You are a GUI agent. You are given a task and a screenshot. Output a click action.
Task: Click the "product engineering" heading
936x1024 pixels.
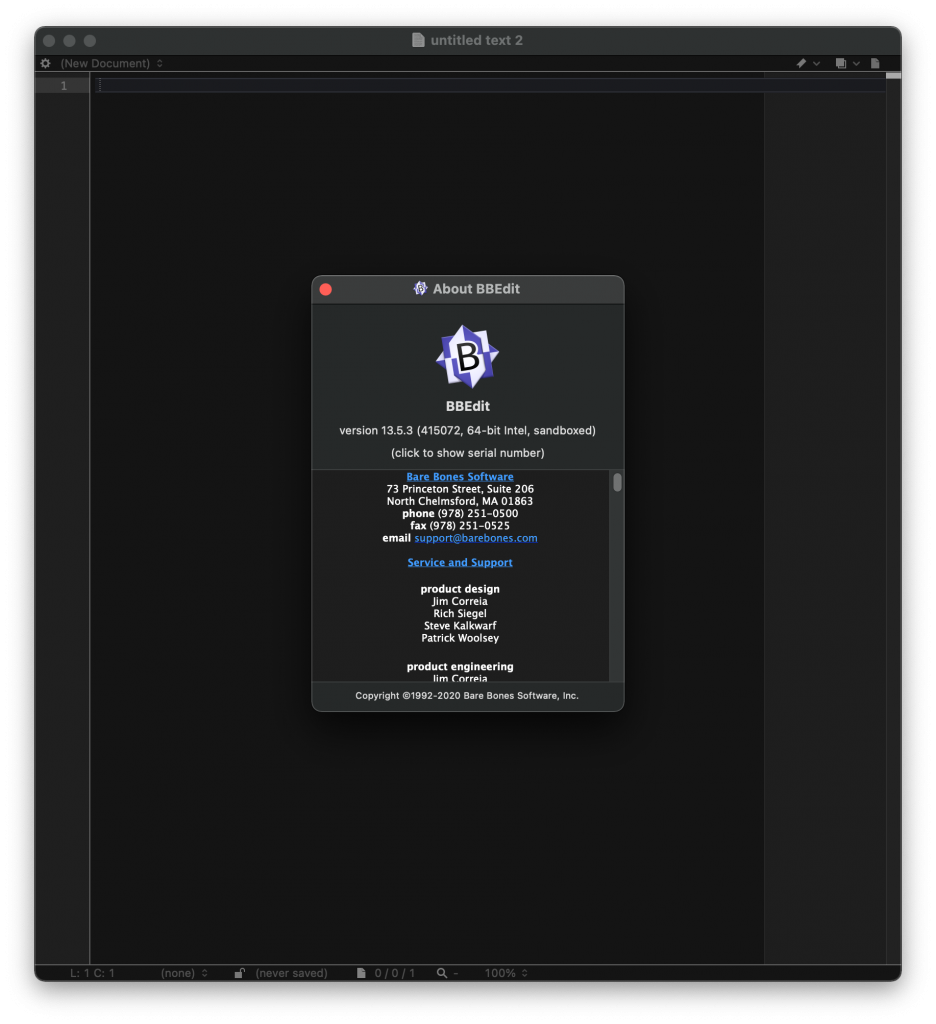coord(460,667)
